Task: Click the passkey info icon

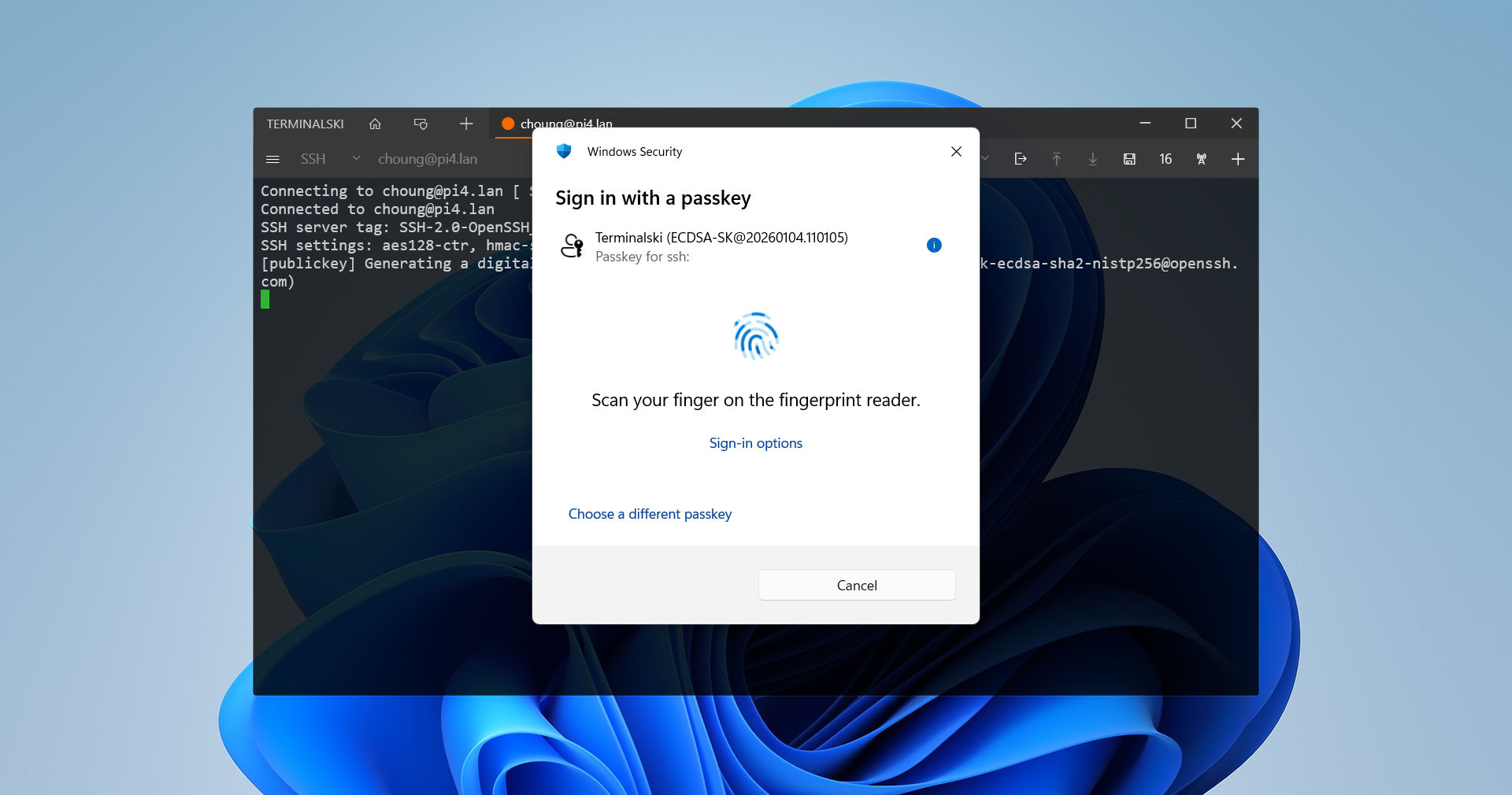Action: click(x=934, y=245)
